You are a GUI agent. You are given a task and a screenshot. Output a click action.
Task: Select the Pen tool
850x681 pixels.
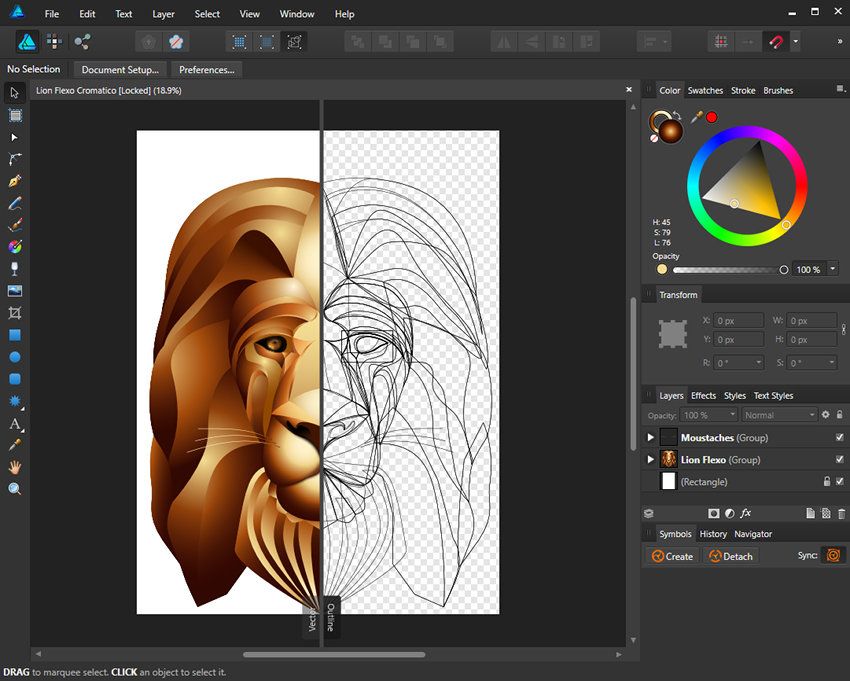(15, 181)
